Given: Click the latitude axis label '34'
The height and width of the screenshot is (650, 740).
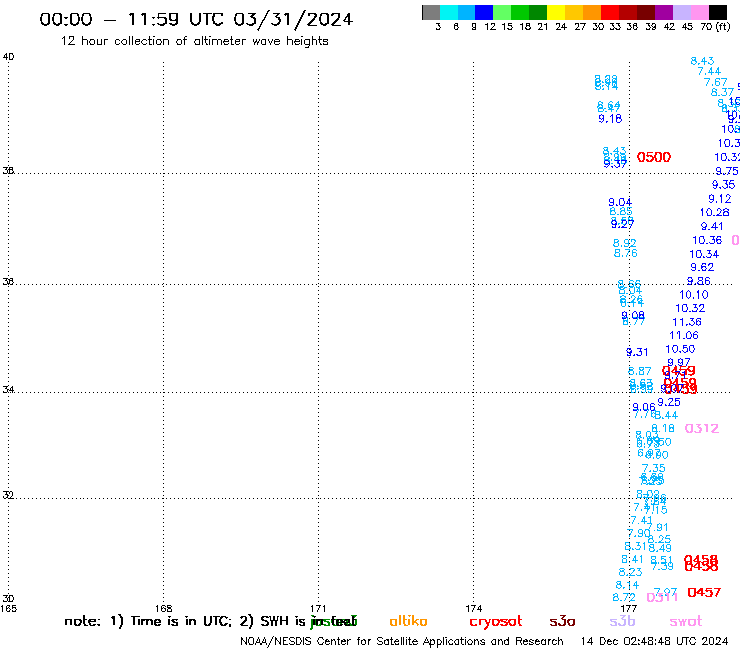Looking at the screenshot, I should coord(8,390).
